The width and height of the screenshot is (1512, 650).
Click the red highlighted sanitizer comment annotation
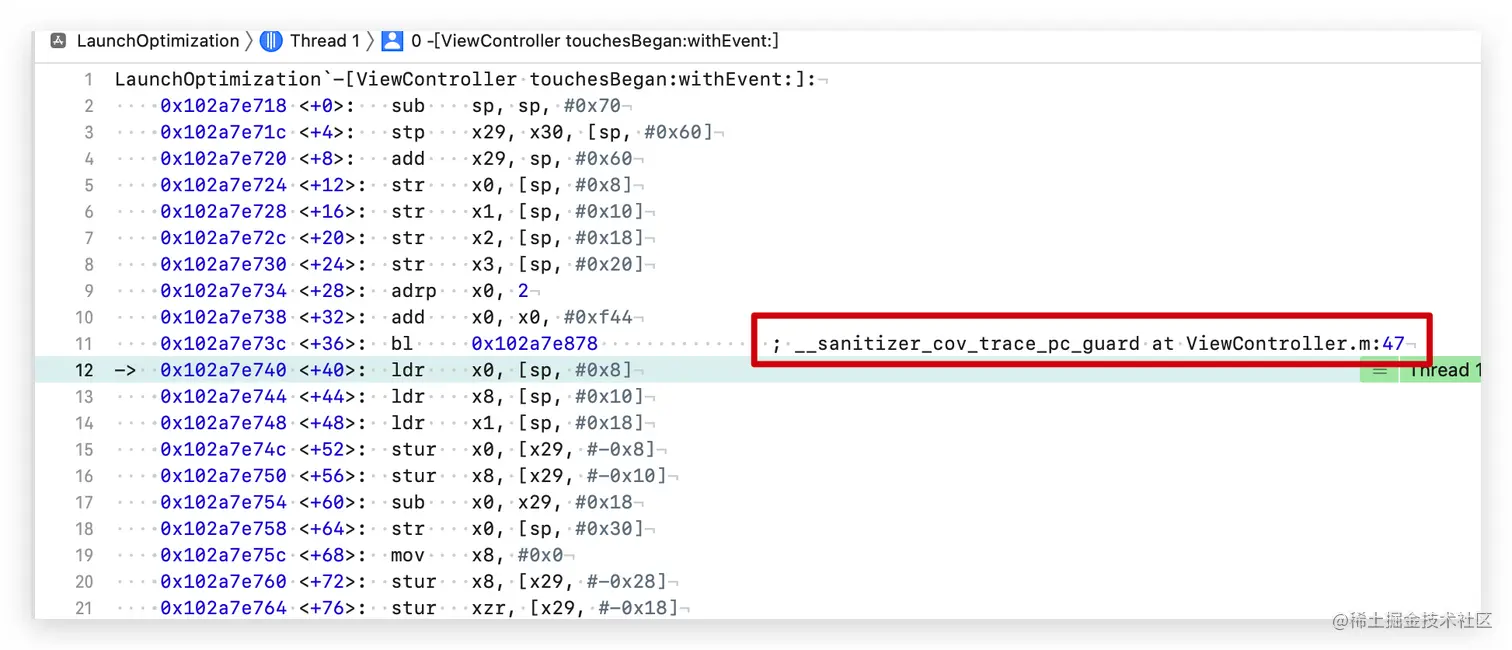click(1090, 343)
